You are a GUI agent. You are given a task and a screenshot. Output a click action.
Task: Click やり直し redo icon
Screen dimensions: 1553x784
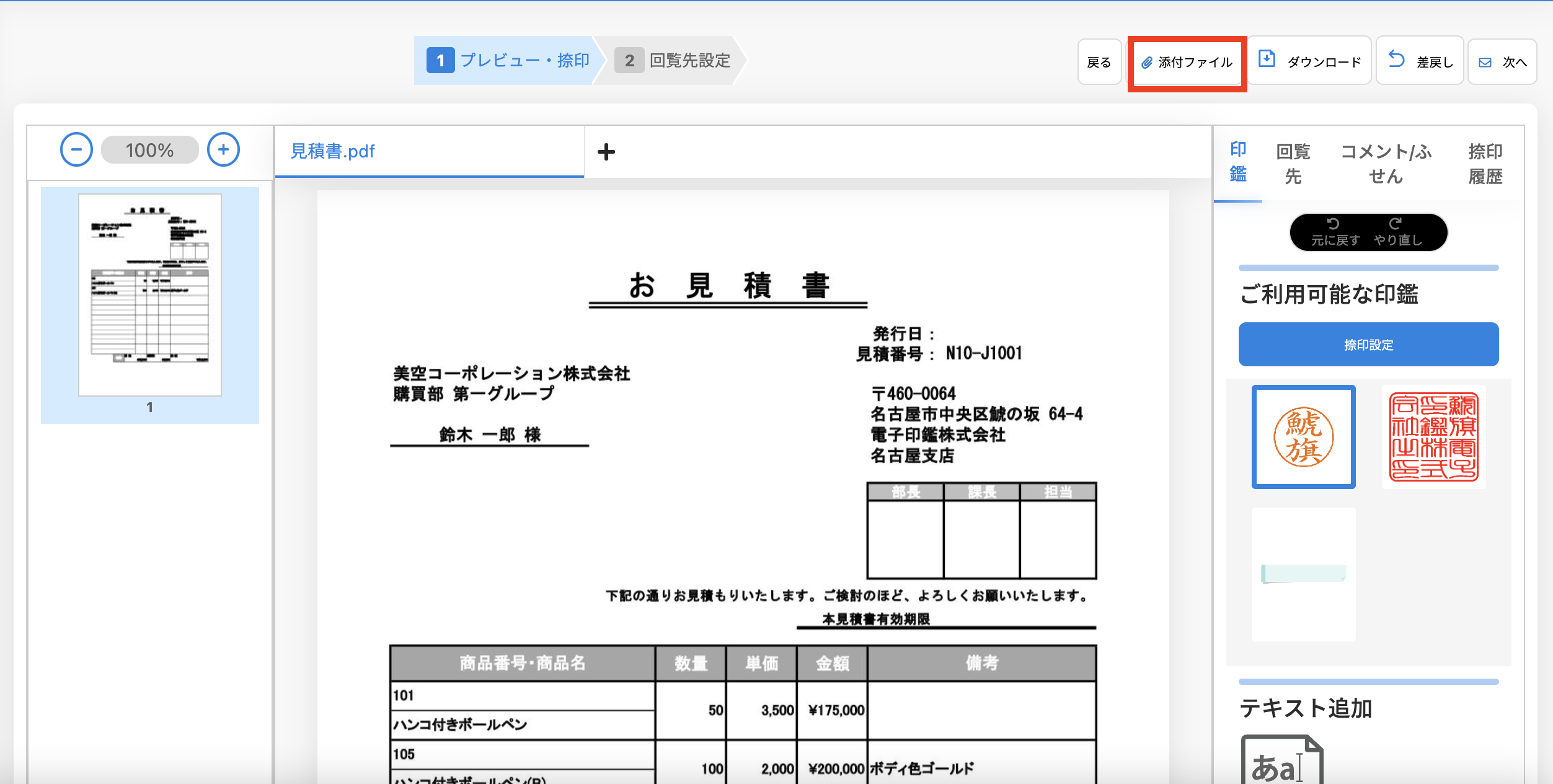tap(1396, 224)
